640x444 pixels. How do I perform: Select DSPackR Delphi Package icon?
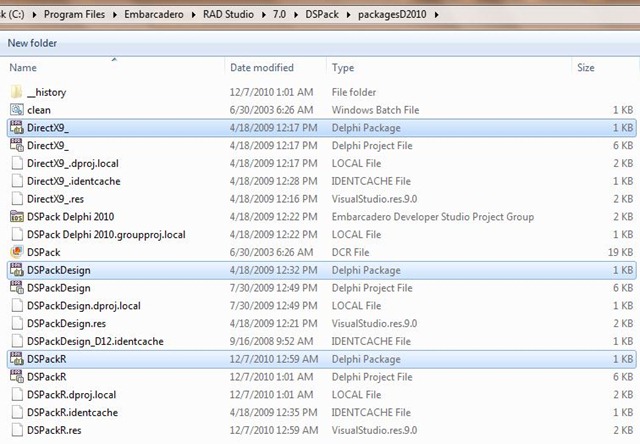point(16,359)
